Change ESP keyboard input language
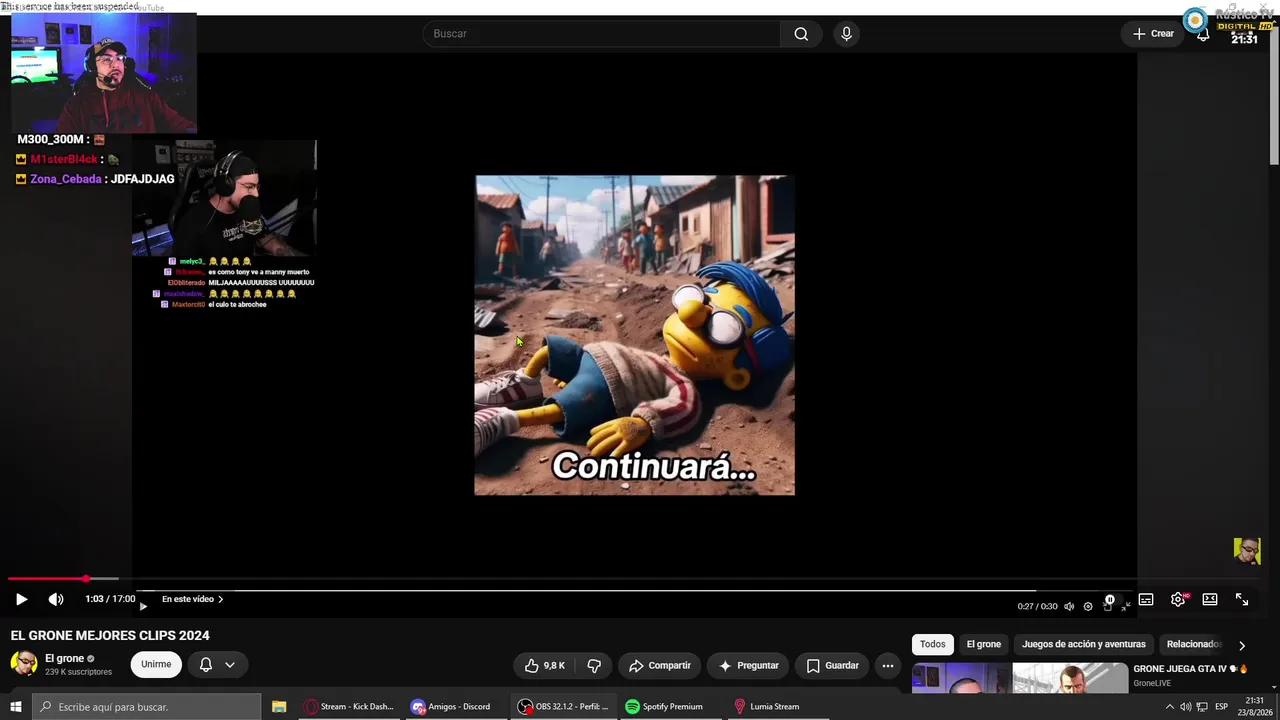 (1221, 707)
